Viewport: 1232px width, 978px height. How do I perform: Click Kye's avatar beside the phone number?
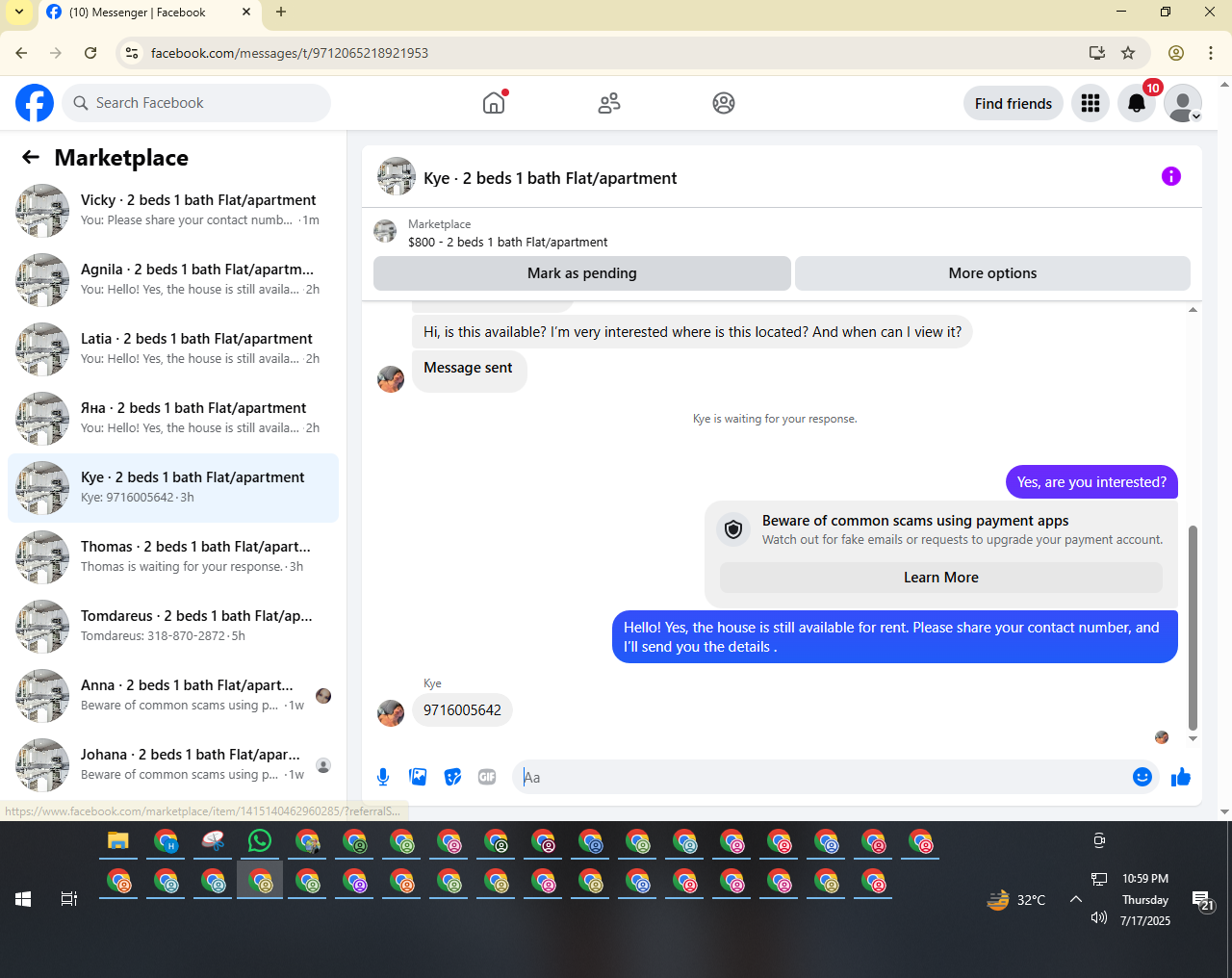coord(391,712)
